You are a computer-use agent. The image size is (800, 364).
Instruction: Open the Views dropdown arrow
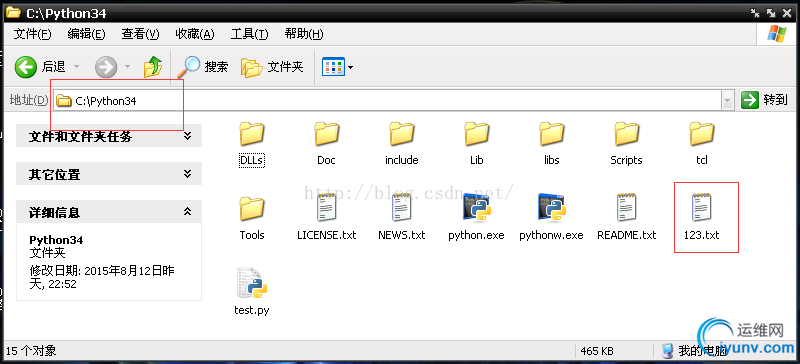(x=351, y=67)
